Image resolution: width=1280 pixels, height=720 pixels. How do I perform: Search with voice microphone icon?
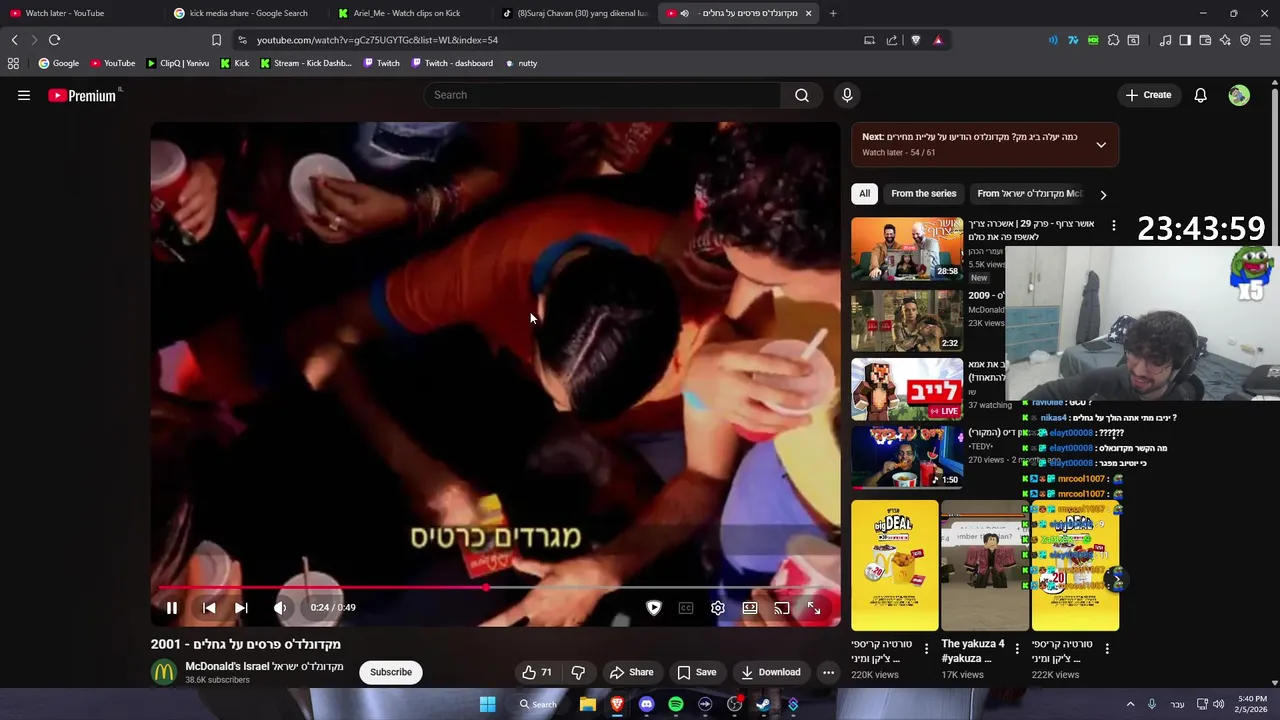(847, 95)
